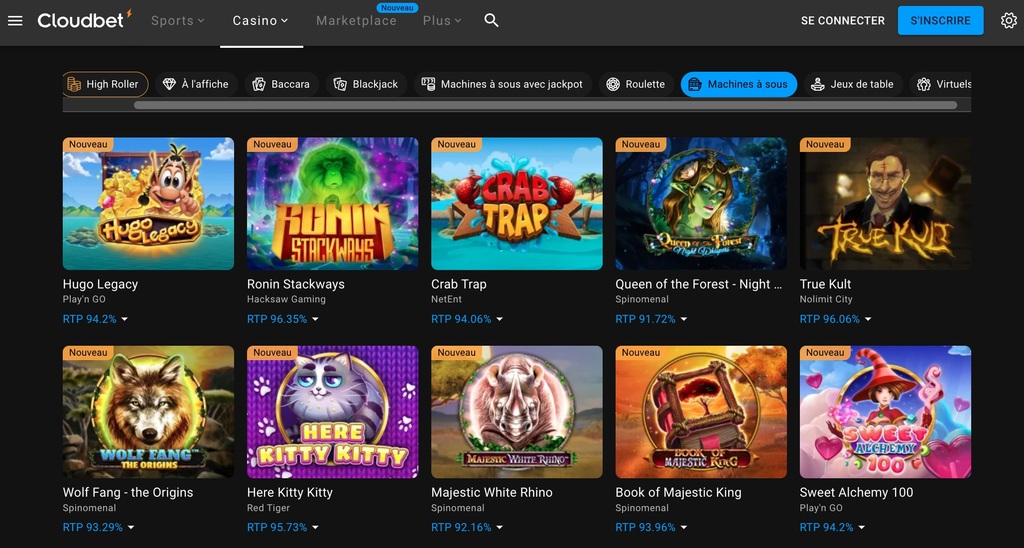This screenshot has height=548, width=1024.
Task: Select the Baccara category label
Action: click(x=290, y=84)
